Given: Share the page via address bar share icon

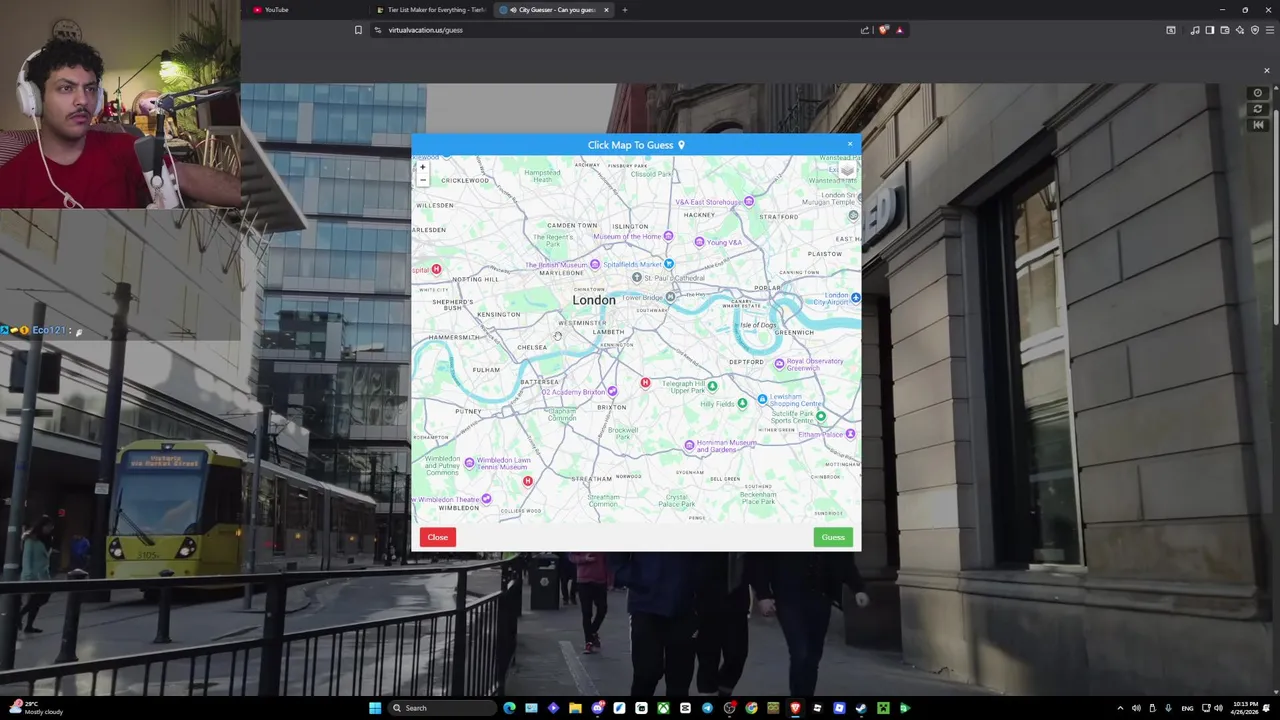Looking at the screenshot, I should pos(864,30).
